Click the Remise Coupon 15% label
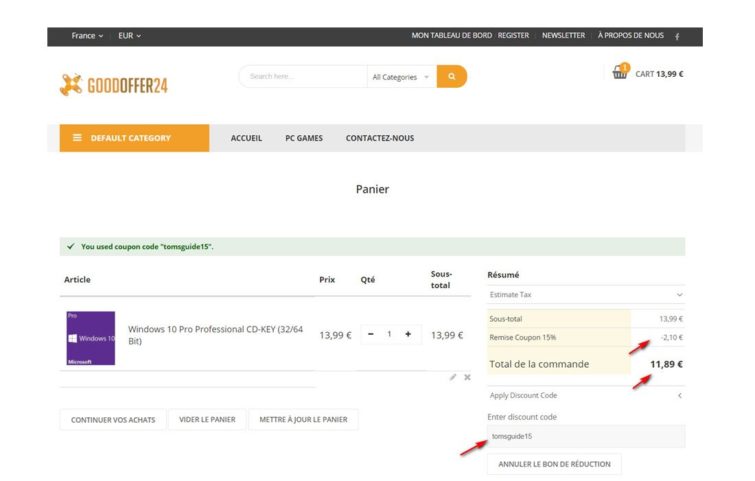 coord(522,338)
